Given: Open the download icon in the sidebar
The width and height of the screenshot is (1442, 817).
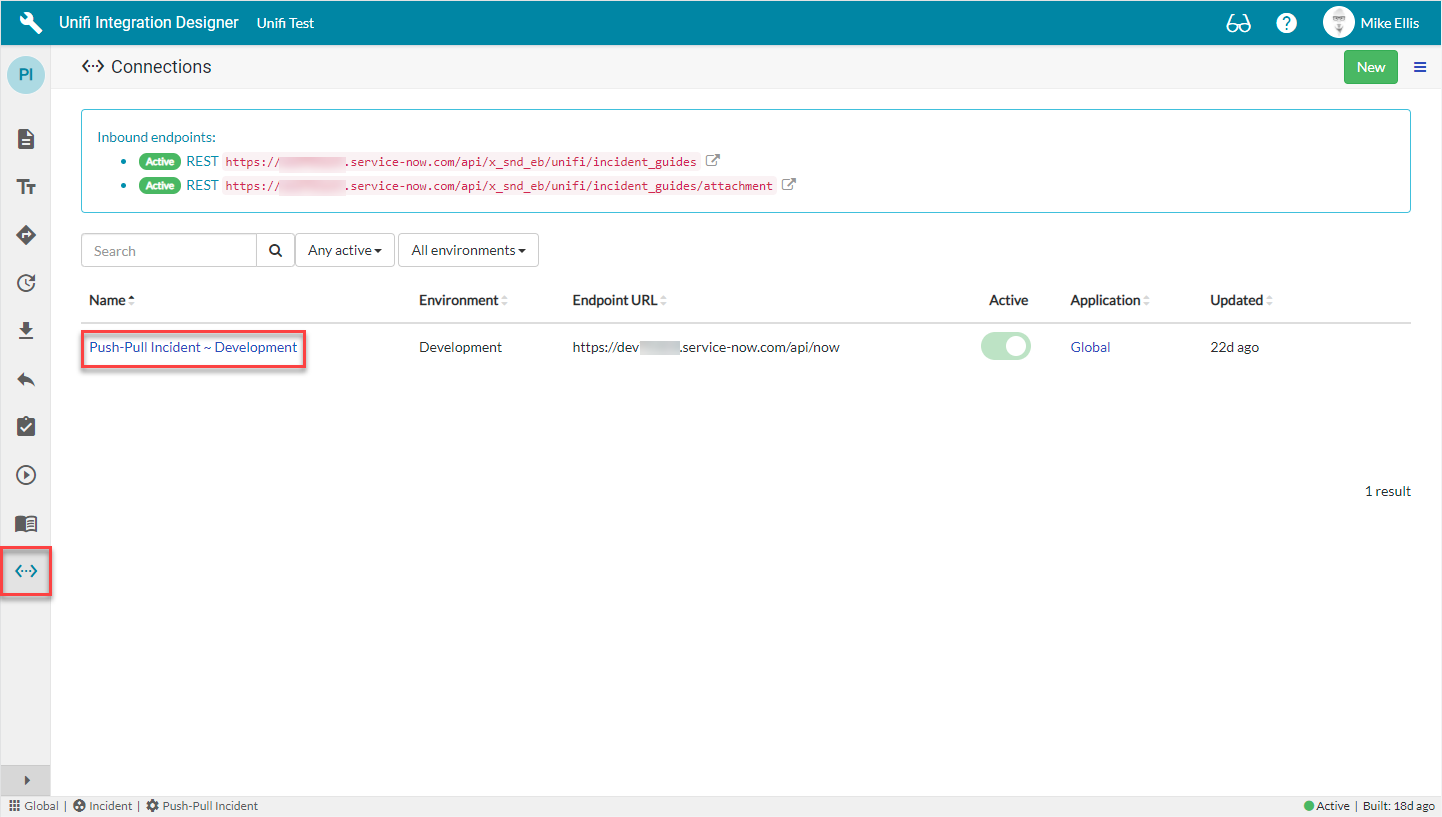Looking at the screenshot, I should 25,330.
